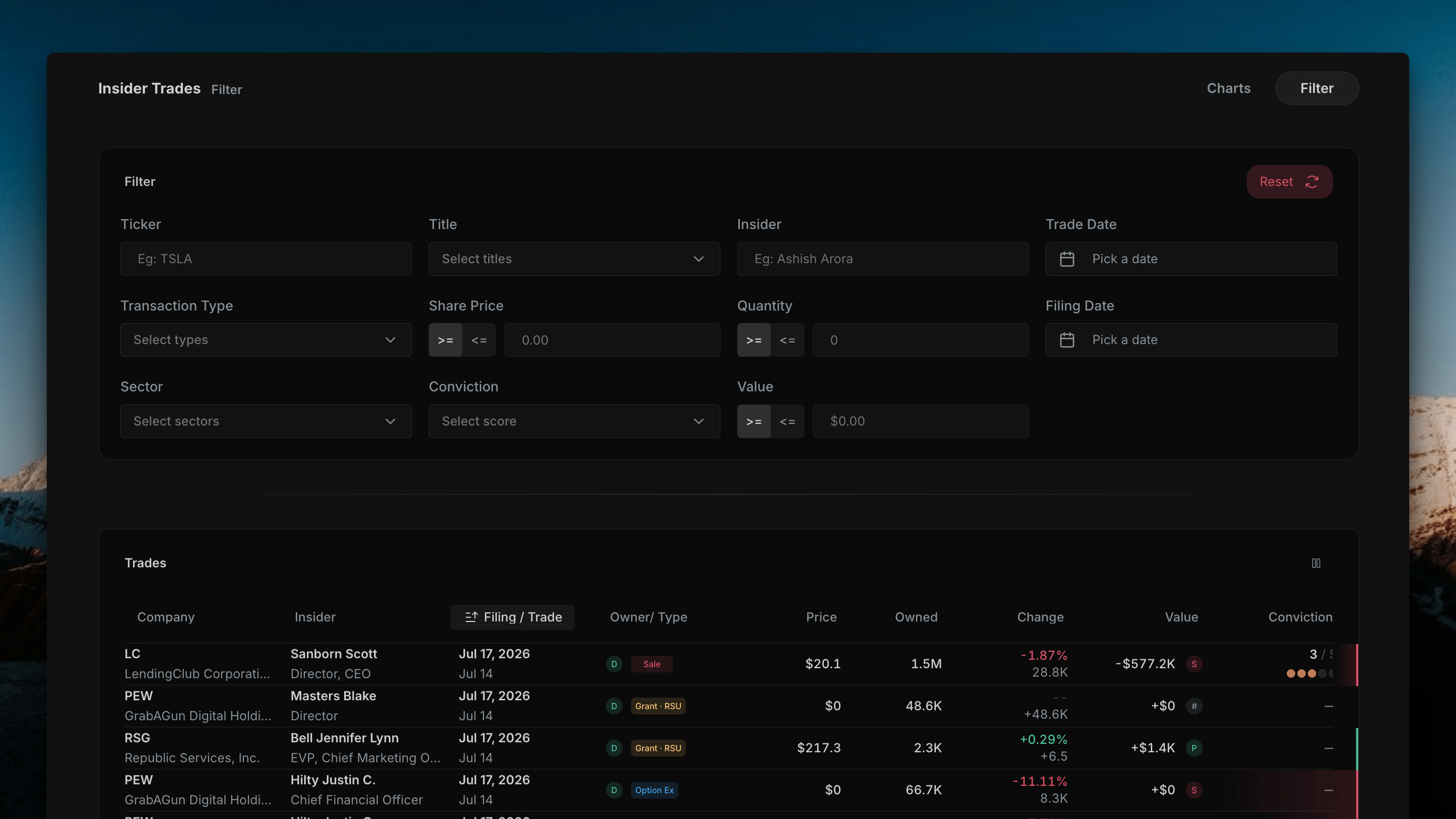
Task: Click company name LendingClub Corporati...
Action: tap(197, 673)
